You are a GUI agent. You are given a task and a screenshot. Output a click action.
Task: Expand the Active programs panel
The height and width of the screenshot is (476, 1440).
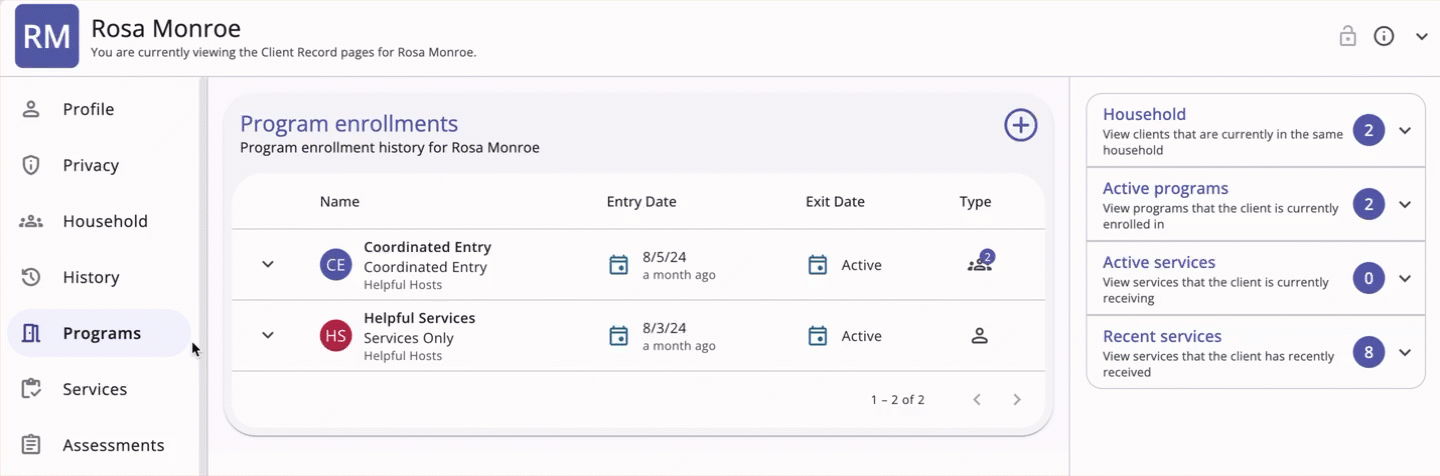click(x=1405, y=204)
